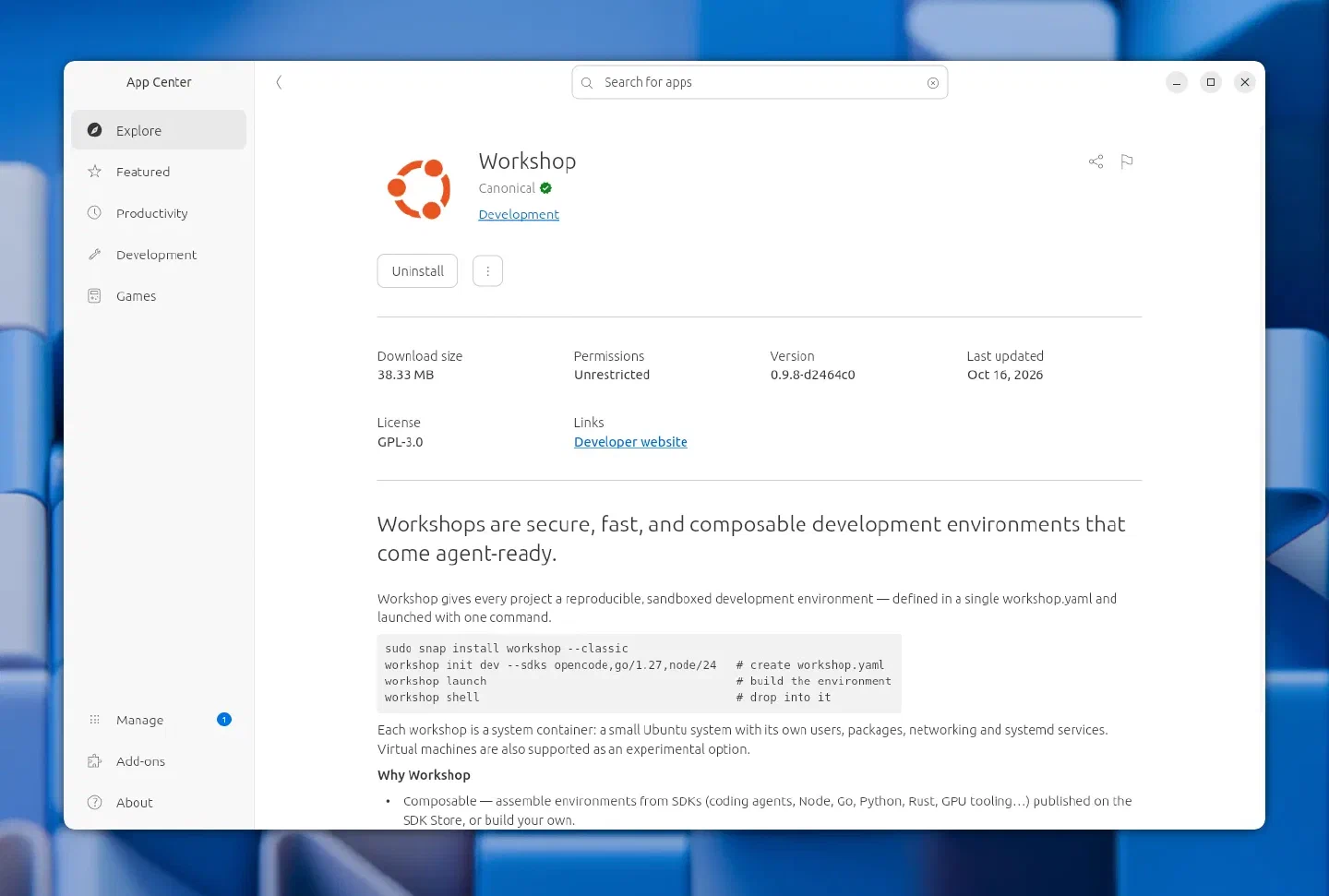Viewport: 1329px width, 896px height.
Task: Click the App Center title
Action: click(159, 82)
